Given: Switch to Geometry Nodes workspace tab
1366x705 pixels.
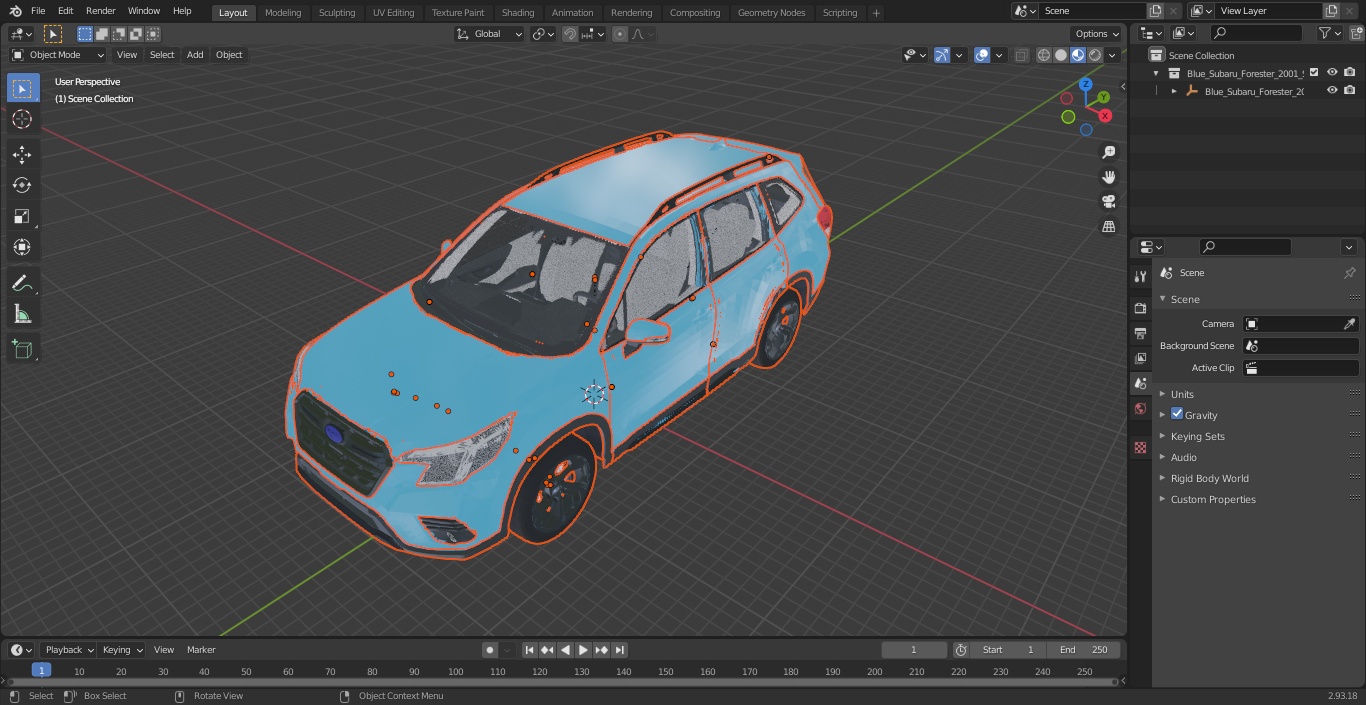Looking at the screenshot, I should point(771,13).
